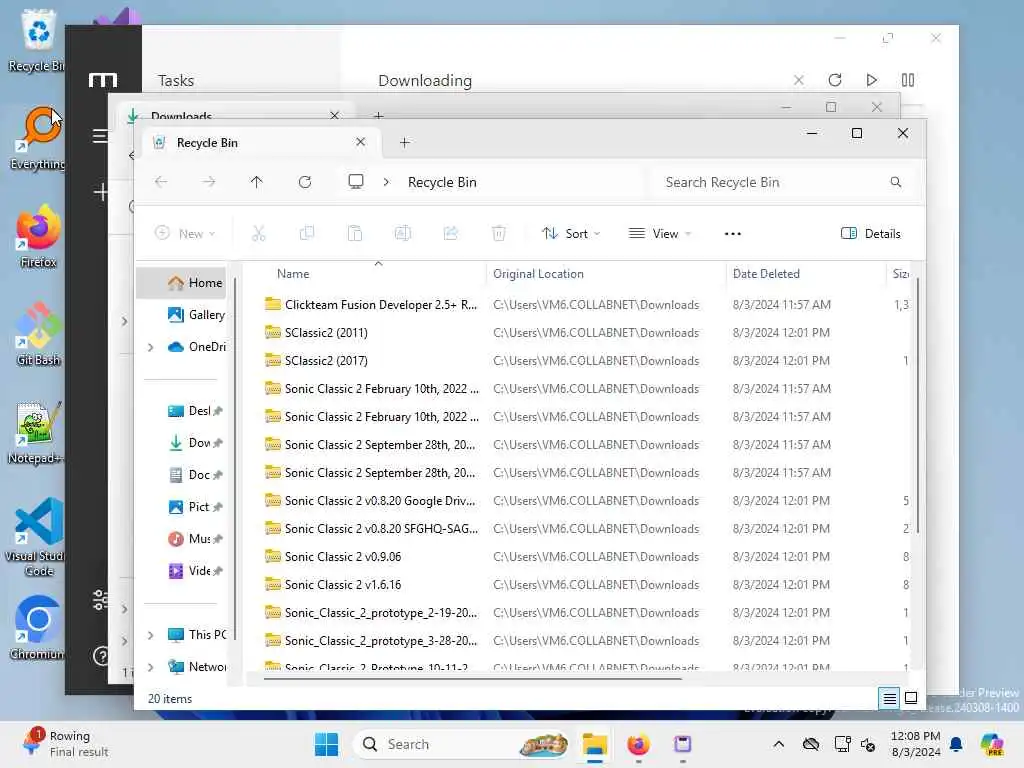This screenshot has height=768, width=1024.
Task: Open Chromium desktop shortcut
Action: (37, 628)
